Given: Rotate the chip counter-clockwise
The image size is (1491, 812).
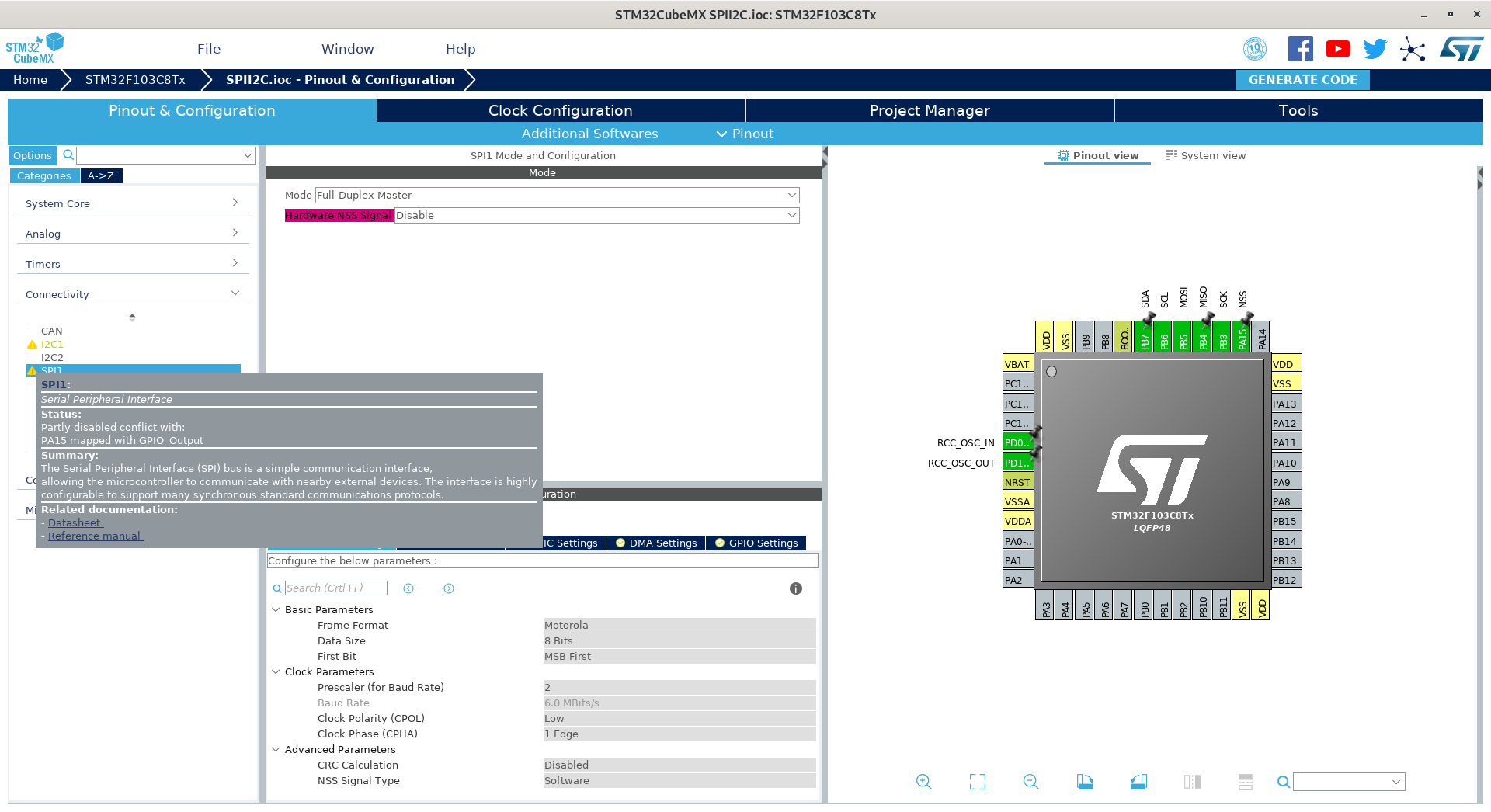Looking at the screenshot, I should click(x=1138, y=782).
